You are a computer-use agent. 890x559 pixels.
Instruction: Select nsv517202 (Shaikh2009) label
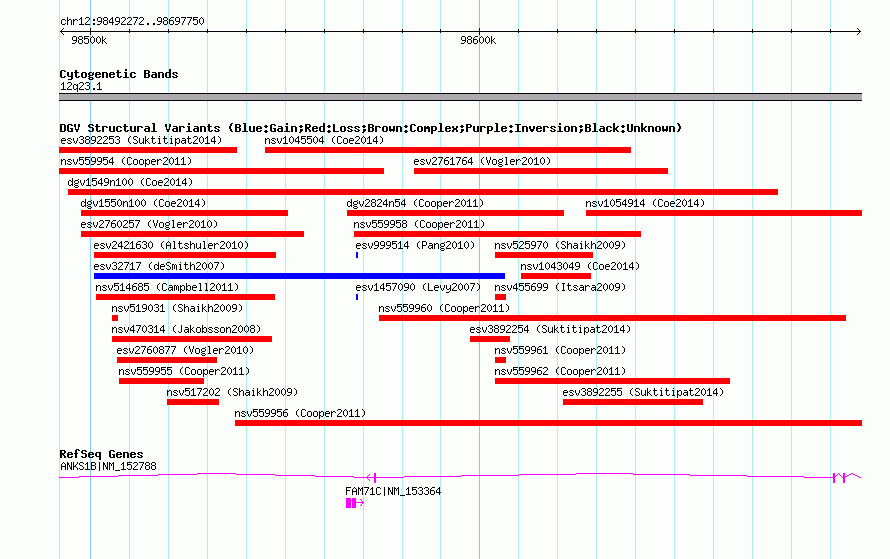pos(232,392)
